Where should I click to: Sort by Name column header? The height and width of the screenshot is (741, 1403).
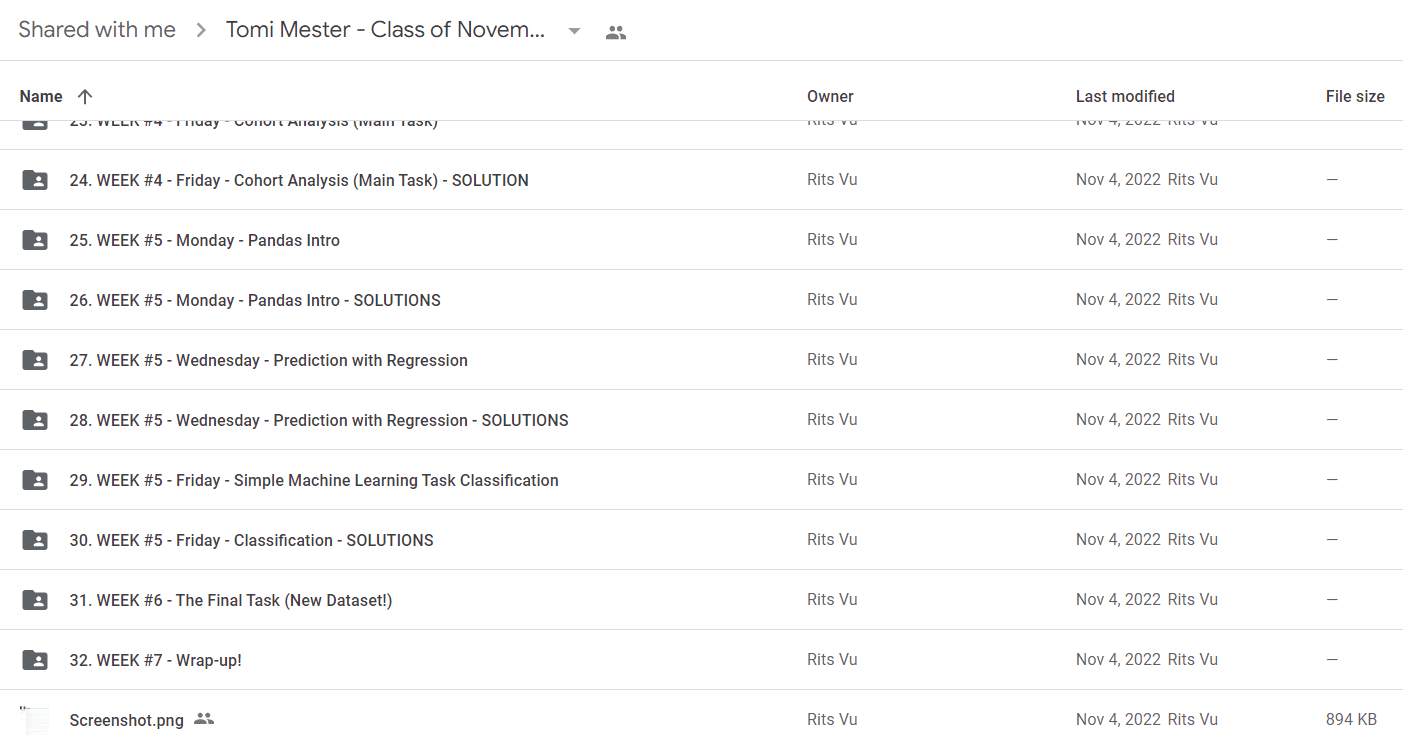[x=41, y=97]
